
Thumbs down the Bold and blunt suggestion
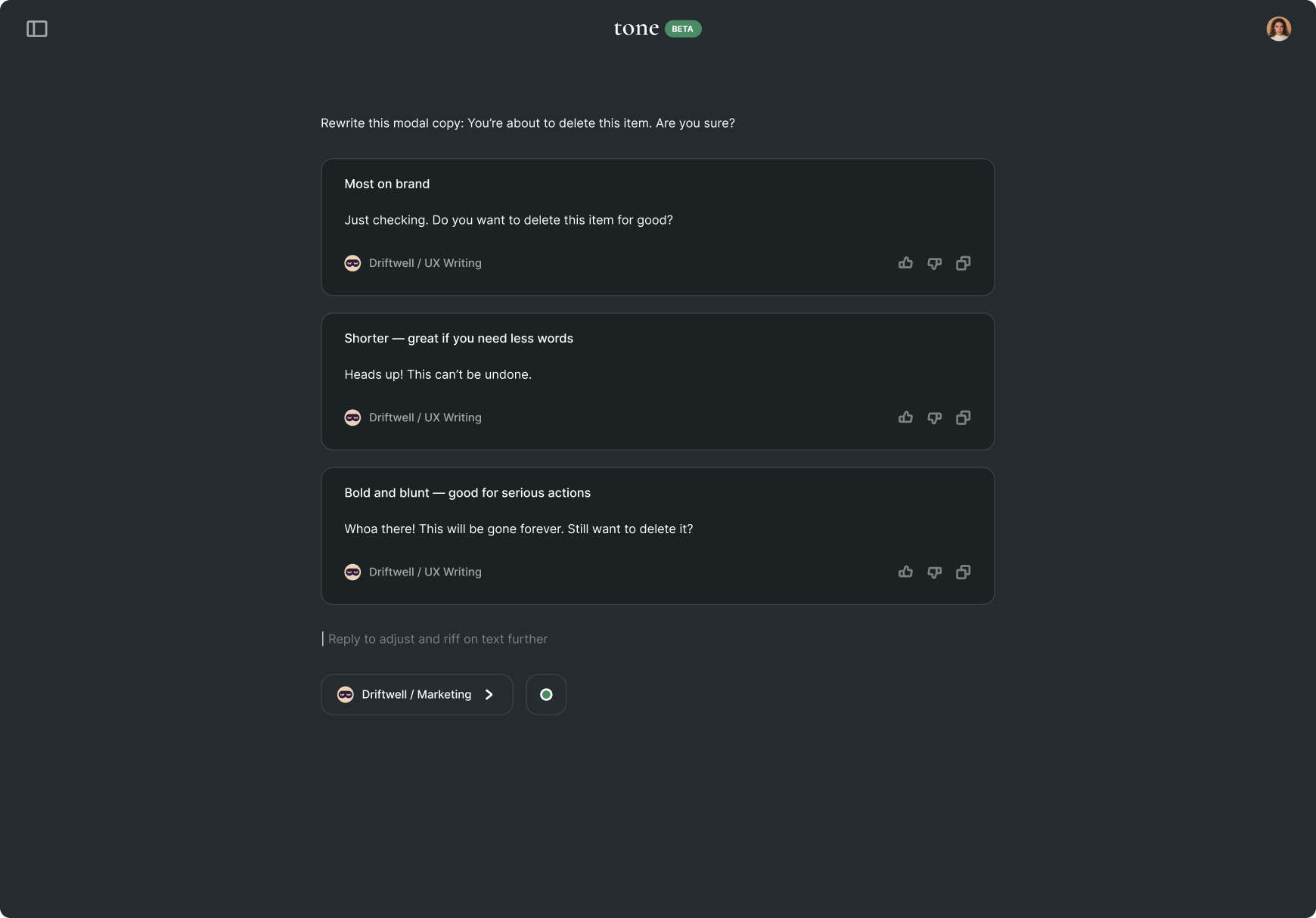point(935,572)
